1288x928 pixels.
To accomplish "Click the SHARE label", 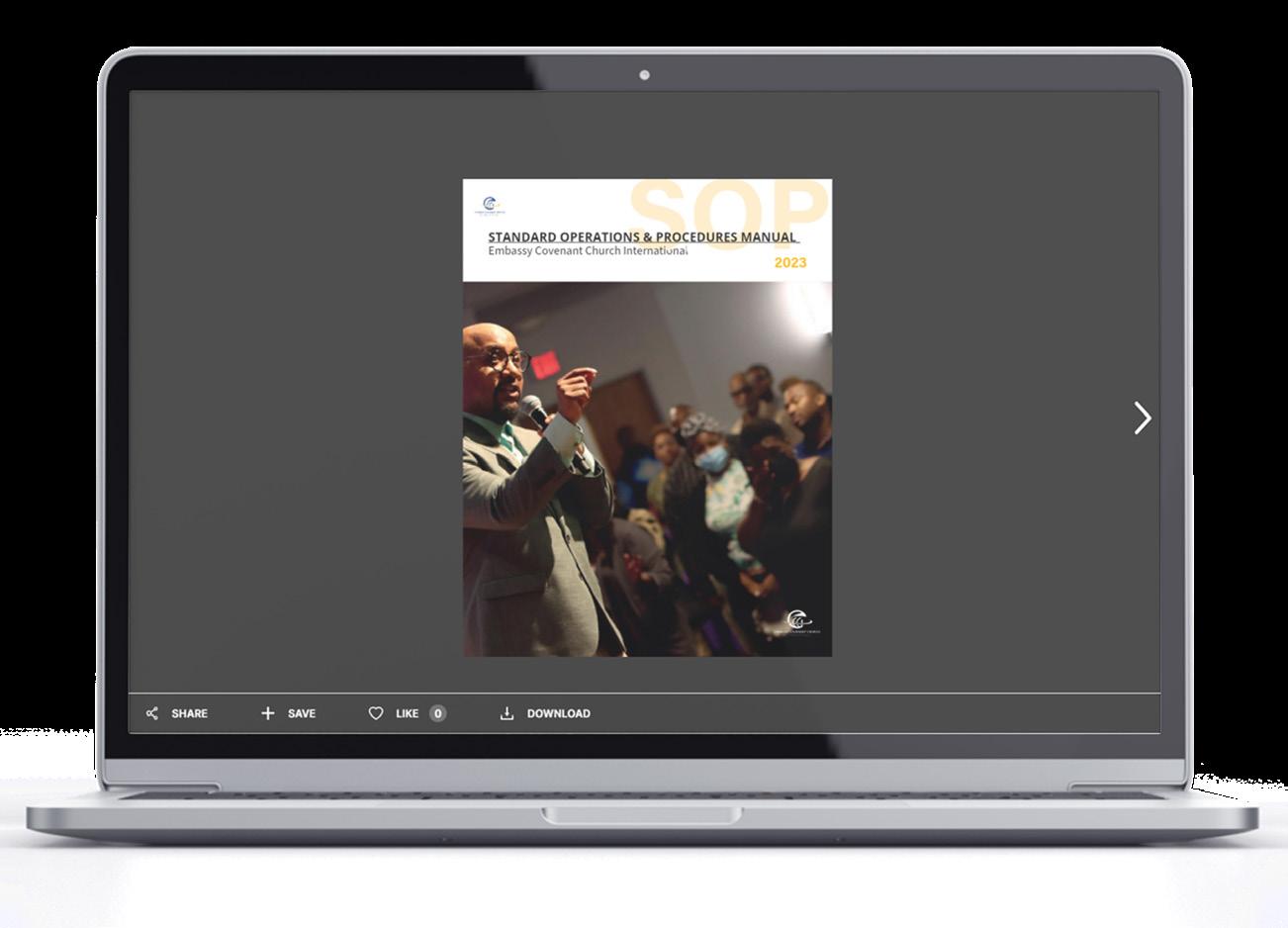I will (x=189, y=713).
